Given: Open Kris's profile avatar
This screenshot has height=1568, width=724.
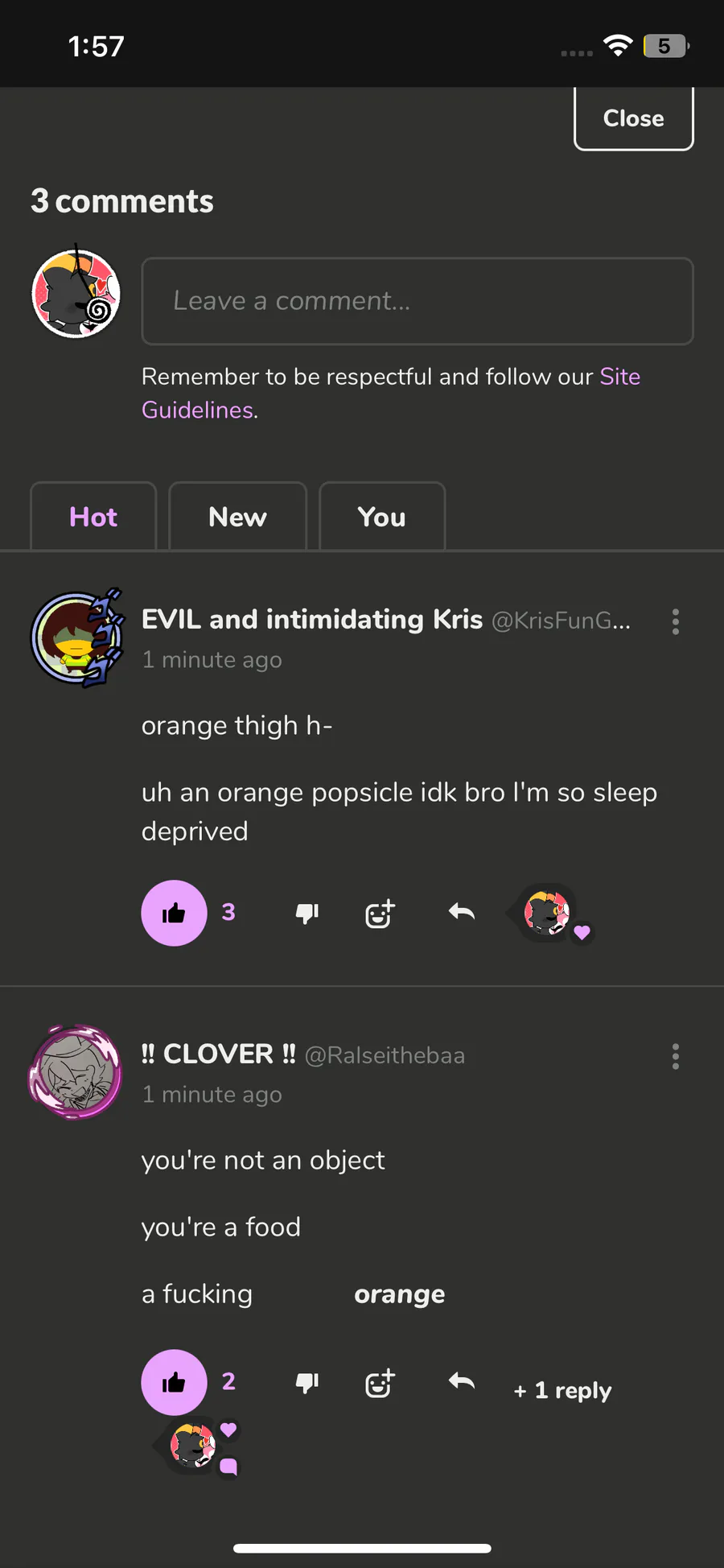Looking at the screenshot, I should 76,638.
